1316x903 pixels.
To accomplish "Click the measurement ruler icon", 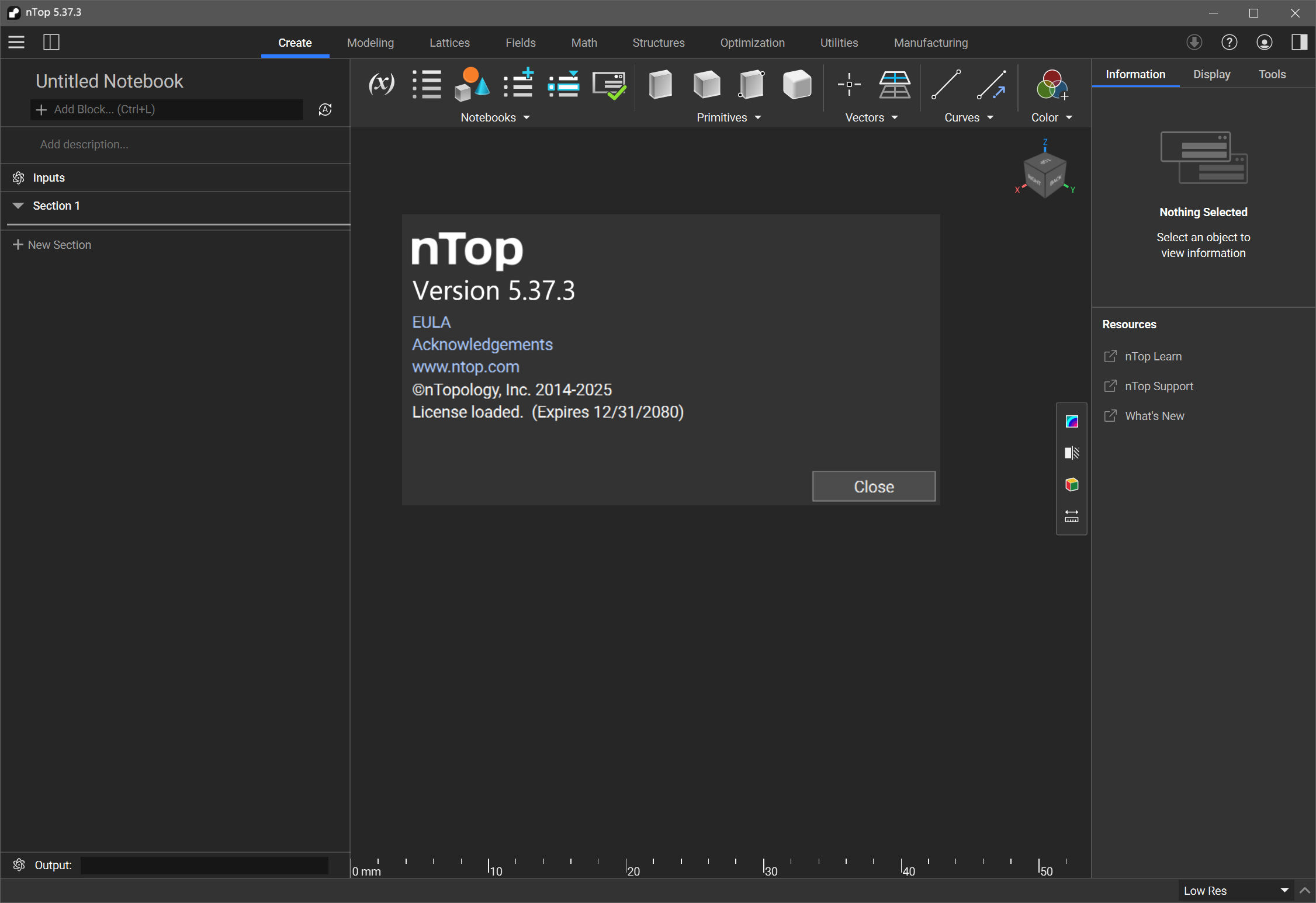I will click(x=1071, y=516).
